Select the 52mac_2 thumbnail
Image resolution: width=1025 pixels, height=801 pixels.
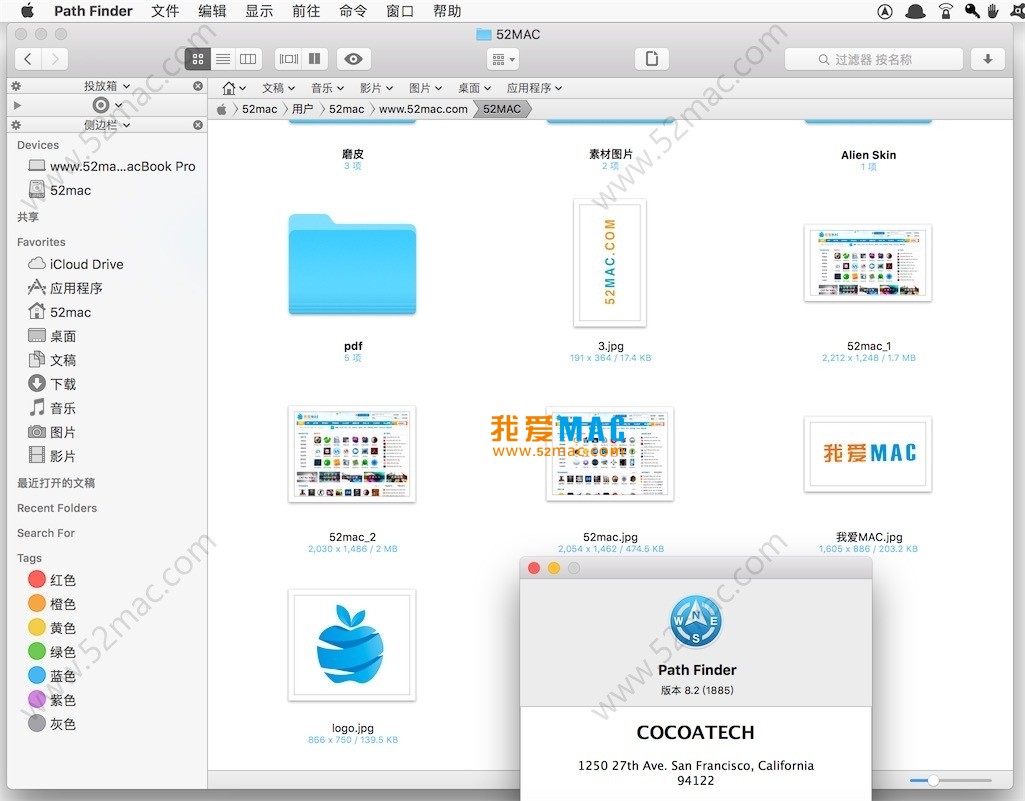(352, 454)
